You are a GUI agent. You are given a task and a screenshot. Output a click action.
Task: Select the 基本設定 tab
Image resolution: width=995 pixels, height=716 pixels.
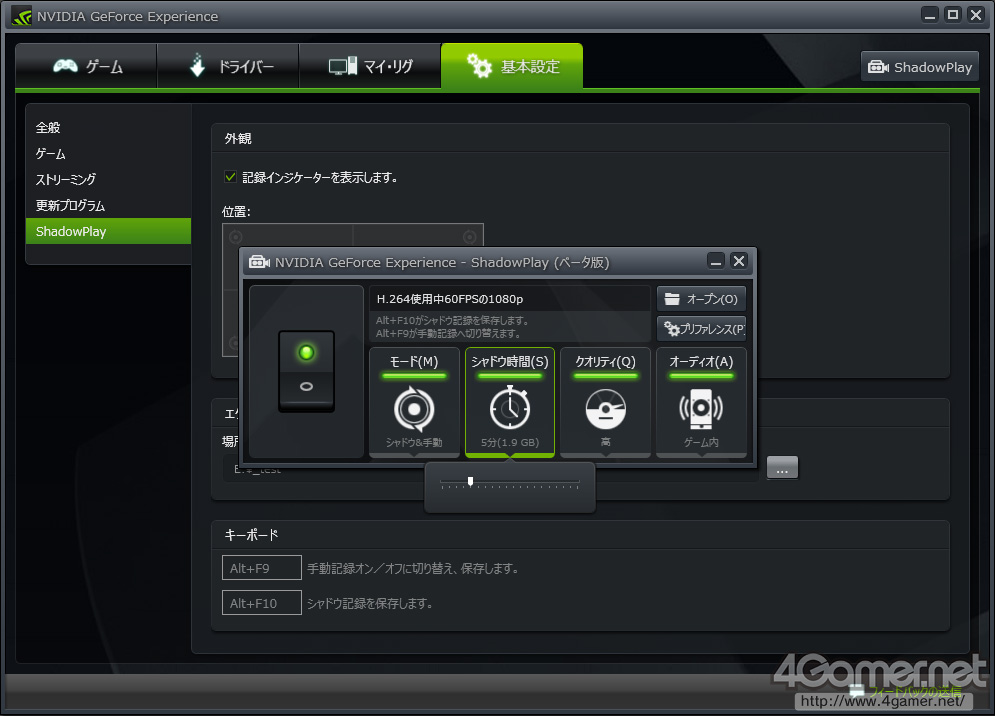coord(512,66)
